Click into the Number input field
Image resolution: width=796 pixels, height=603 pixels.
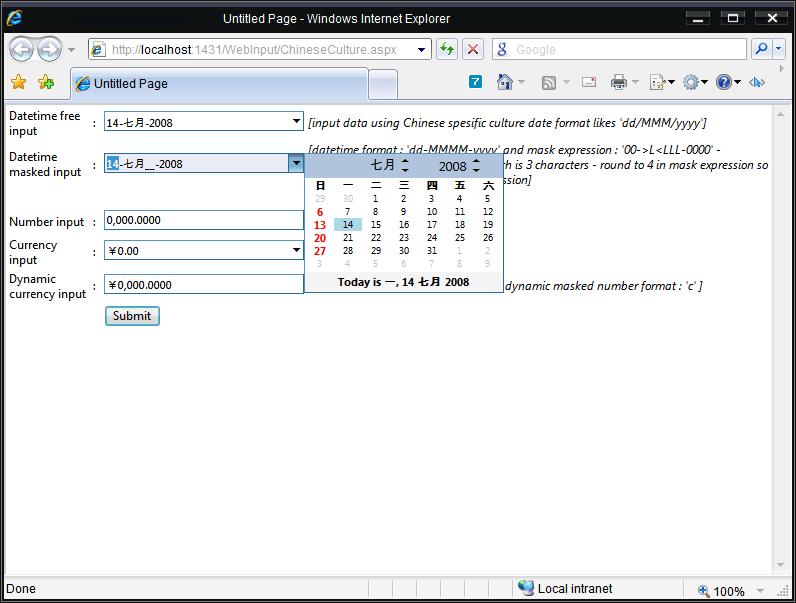204,220
